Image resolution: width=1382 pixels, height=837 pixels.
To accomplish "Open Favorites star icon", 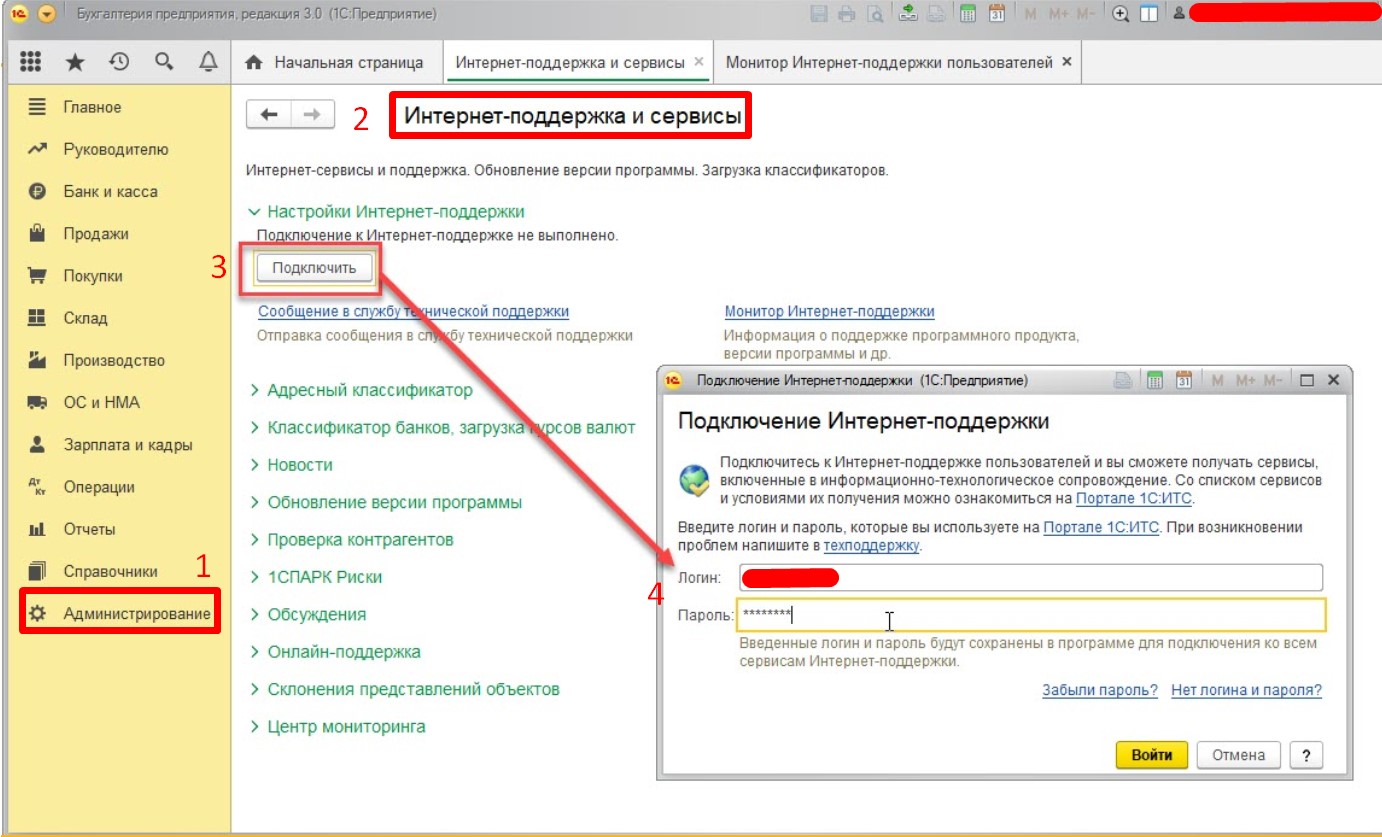I will [x=75, y=62].
